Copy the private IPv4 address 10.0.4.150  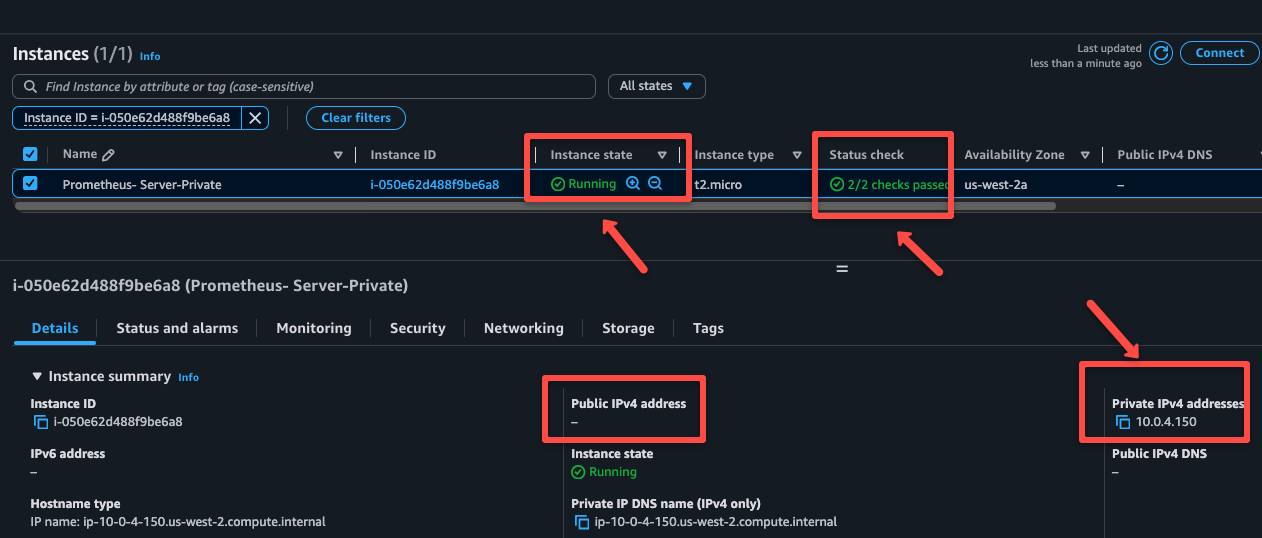tap(1123, 422)
